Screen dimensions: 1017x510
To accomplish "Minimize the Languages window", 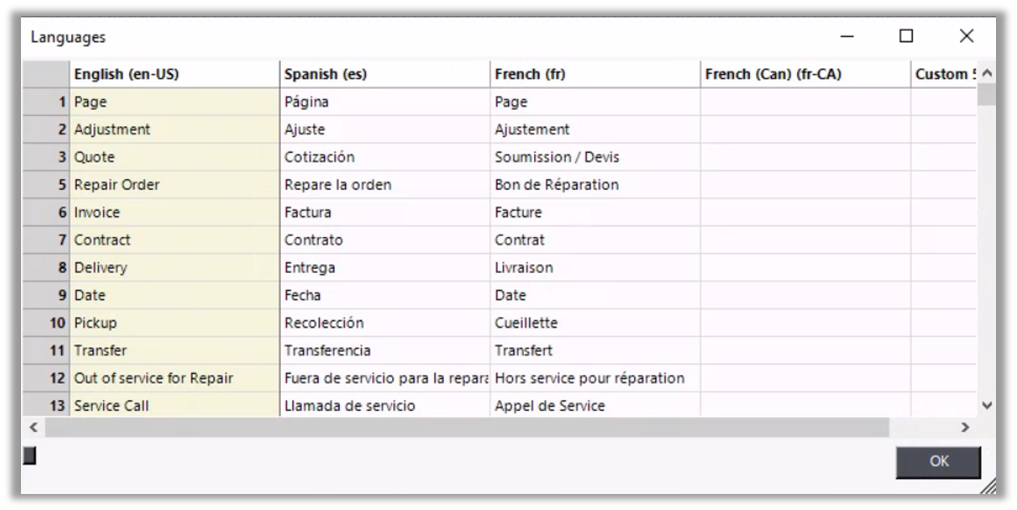I will (847, 36).
